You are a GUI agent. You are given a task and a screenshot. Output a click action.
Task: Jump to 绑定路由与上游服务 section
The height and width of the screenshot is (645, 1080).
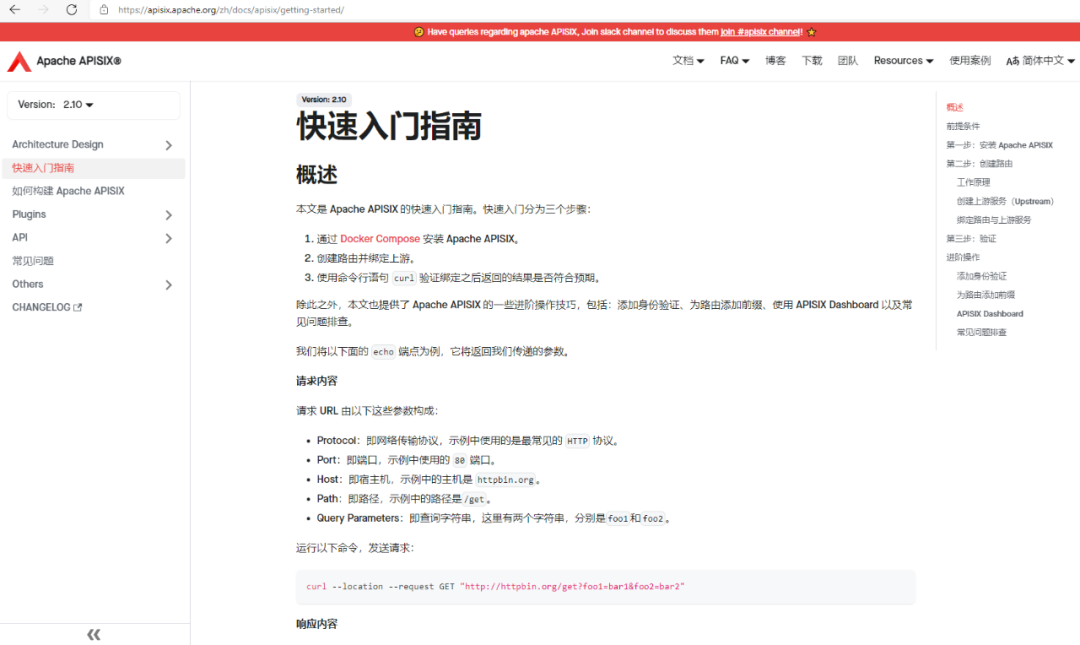[994, 220]
